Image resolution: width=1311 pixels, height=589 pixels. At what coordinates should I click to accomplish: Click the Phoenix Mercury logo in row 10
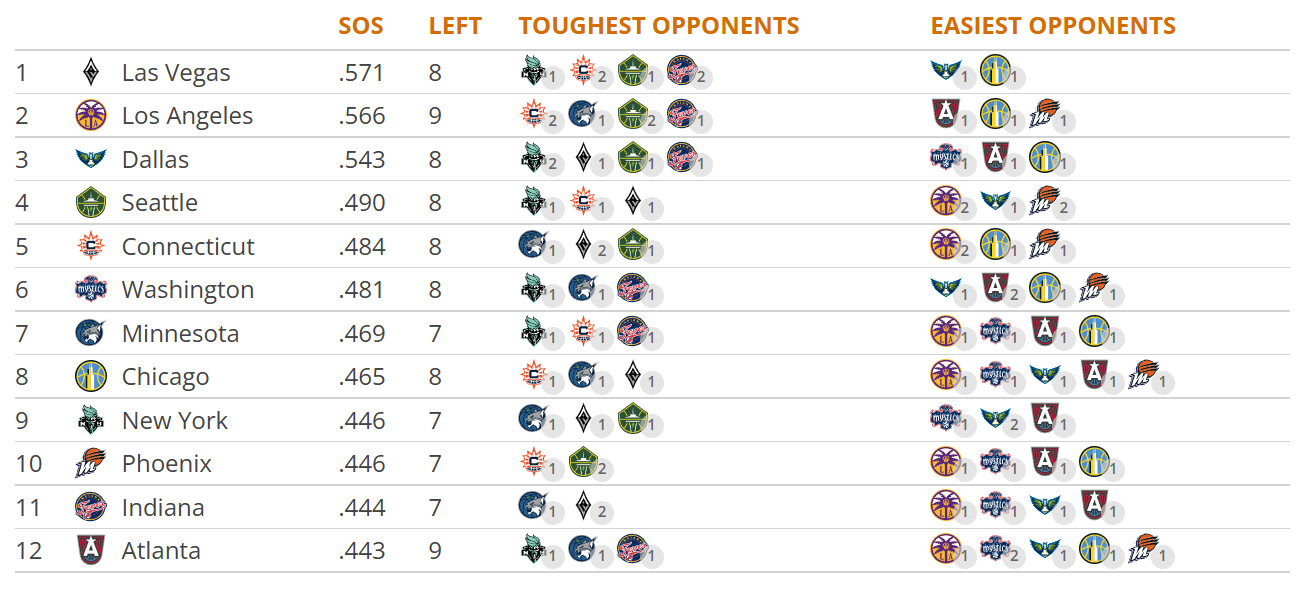click(x=91, y=464)
